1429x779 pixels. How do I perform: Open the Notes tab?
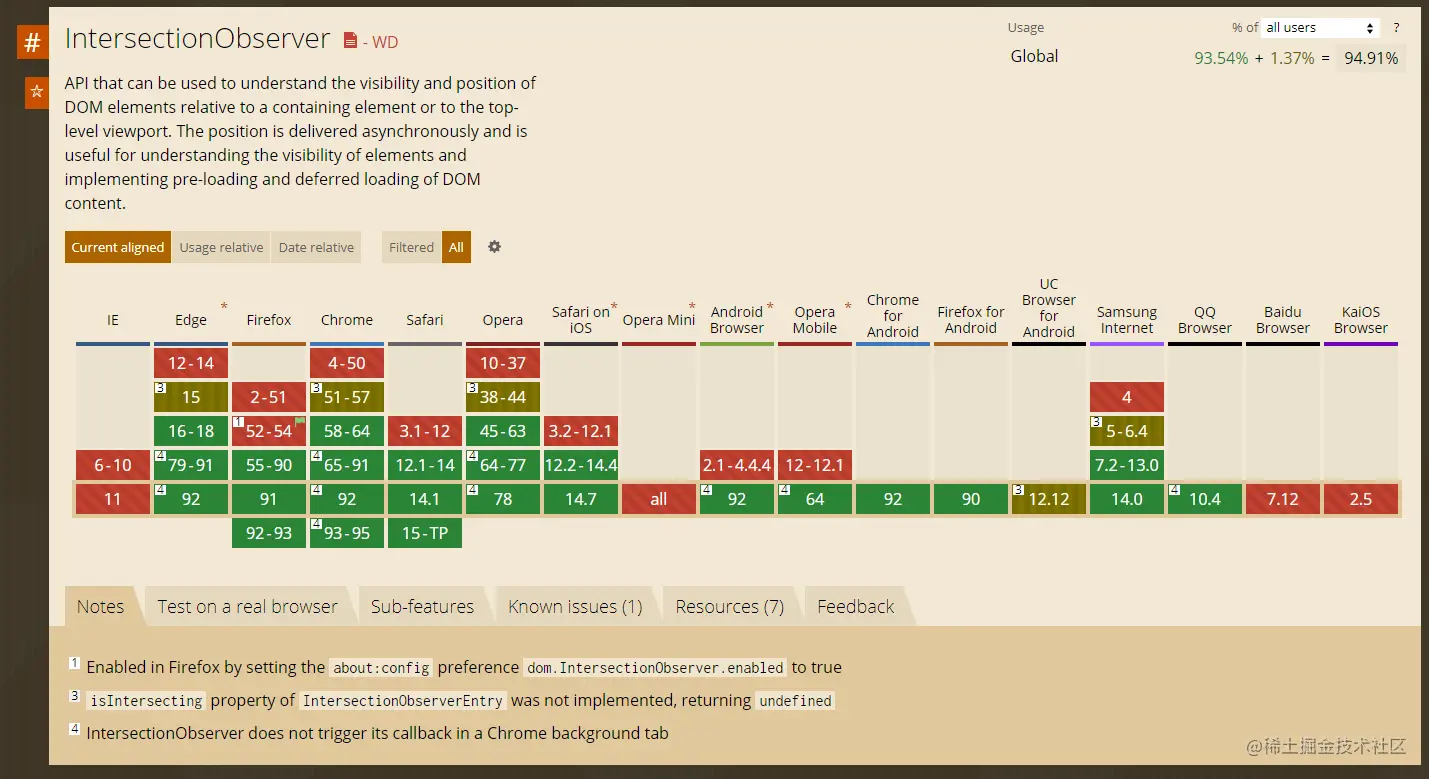pyautogui.click(x=100, y=606)
